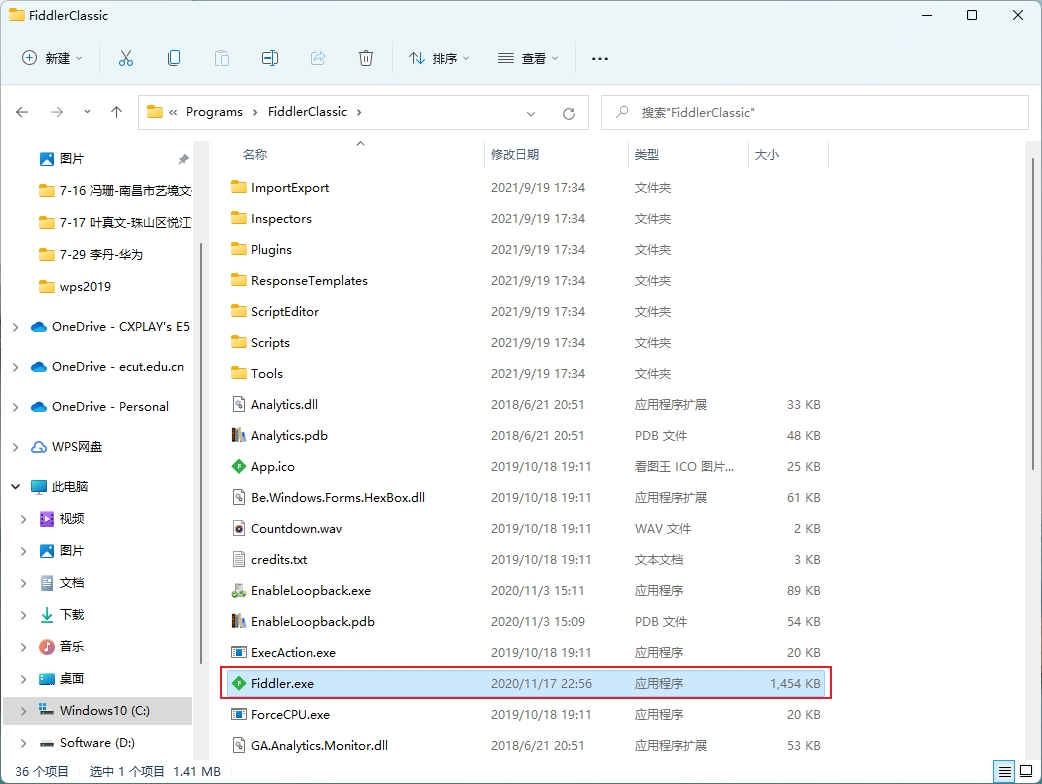Open the 新建 (New) dropdown menu

click(x=53, y=58)
